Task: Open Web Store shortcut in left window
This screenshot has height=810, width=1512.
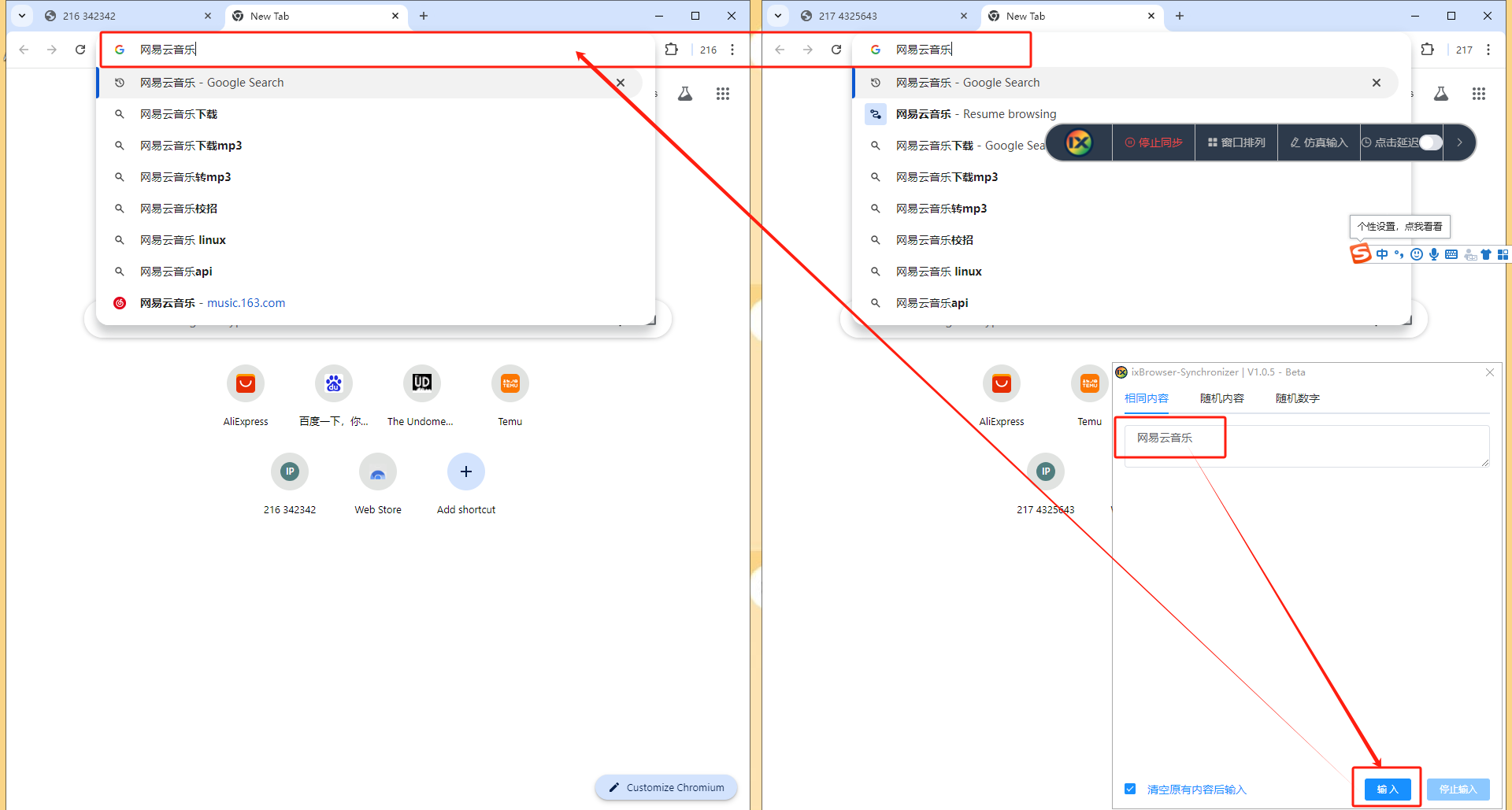Action: (378, 484)
